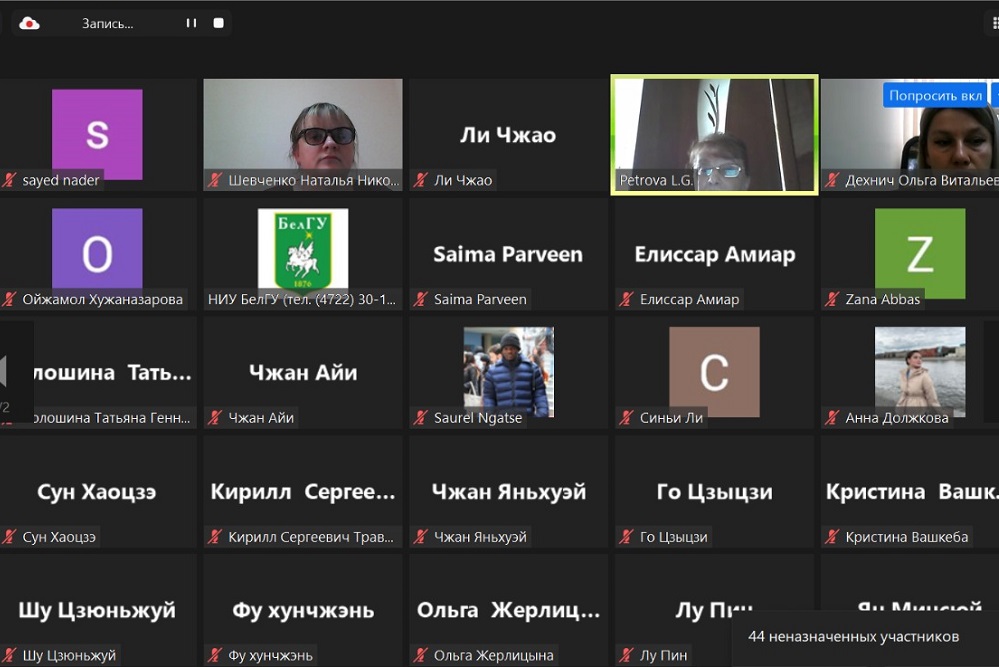
Task: Pause the cloud recording
Action: (191, 23)
